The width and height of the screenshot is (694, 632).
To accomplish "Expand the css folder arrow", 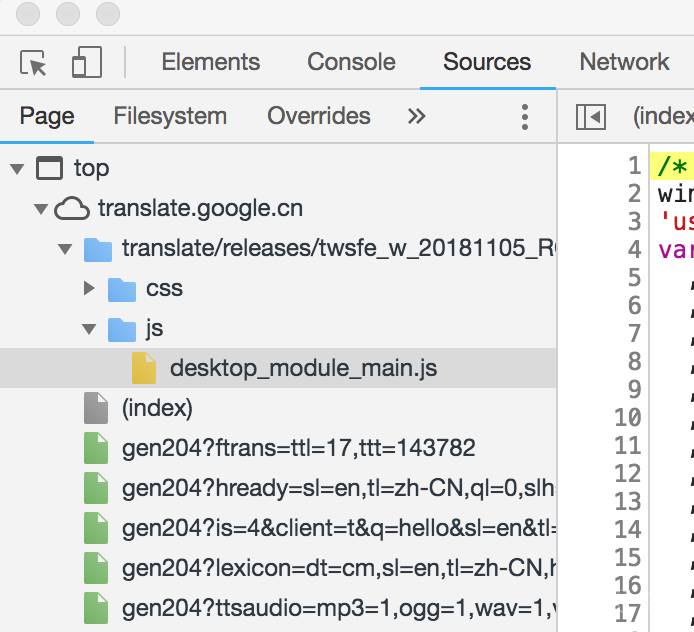I will 89,289.
